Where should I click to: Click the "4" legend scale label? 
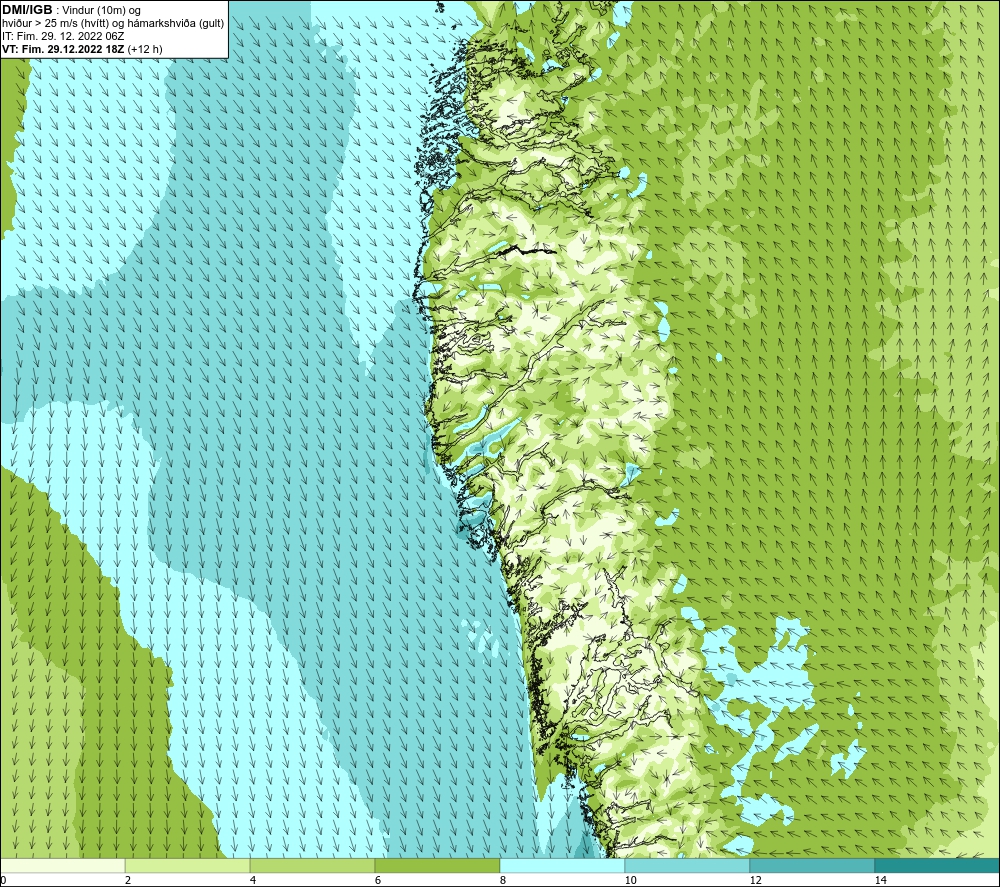point(253,880)
